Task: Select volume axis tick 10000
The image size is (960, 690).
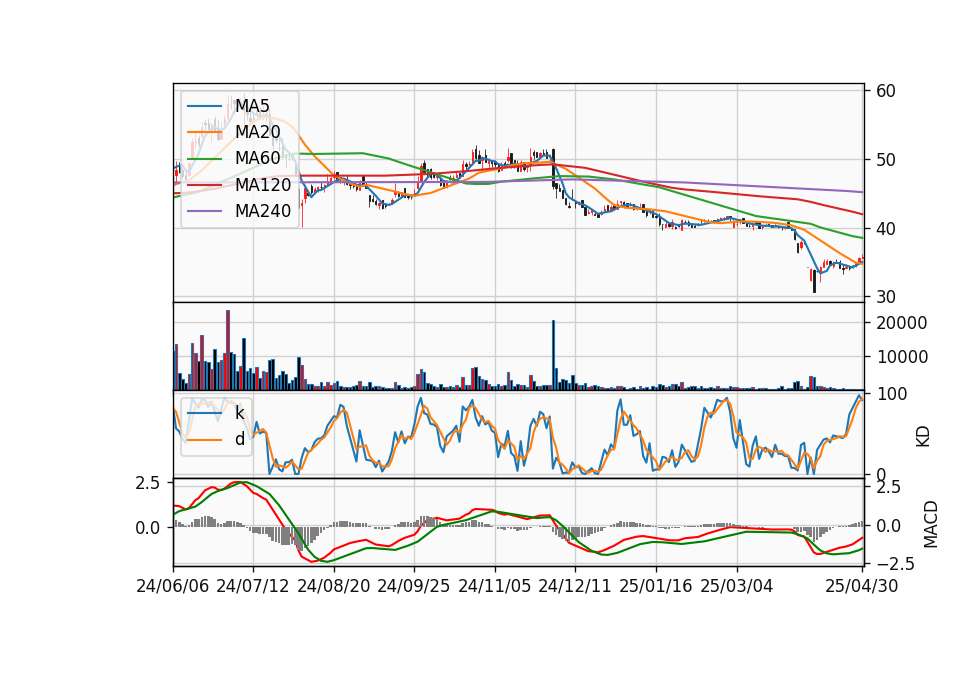Action: tap(902, 357)
